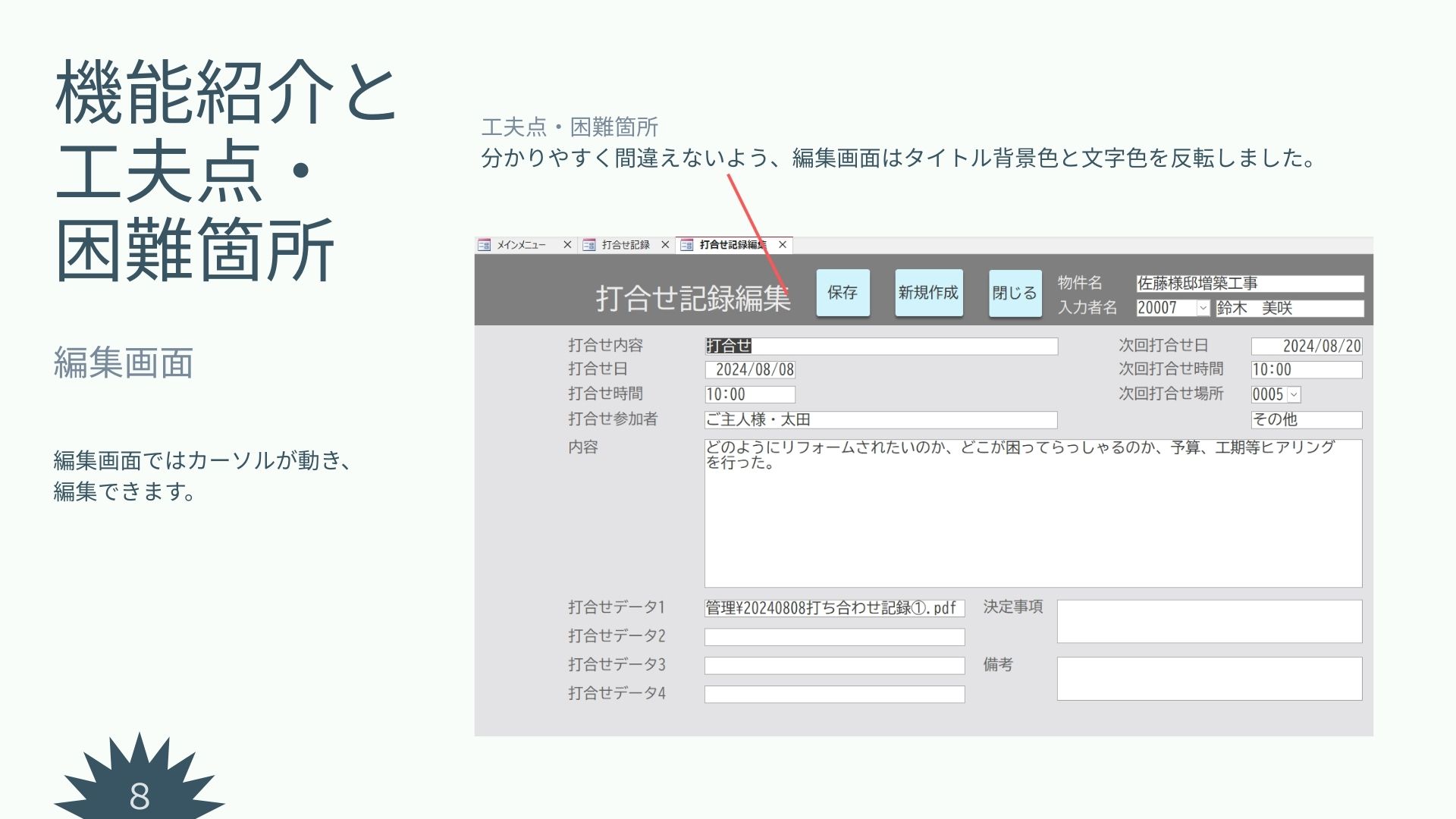Click the form icon on 打合せ記録 tab
This screenshot has width=1456, height=819.
click(588, 245)
